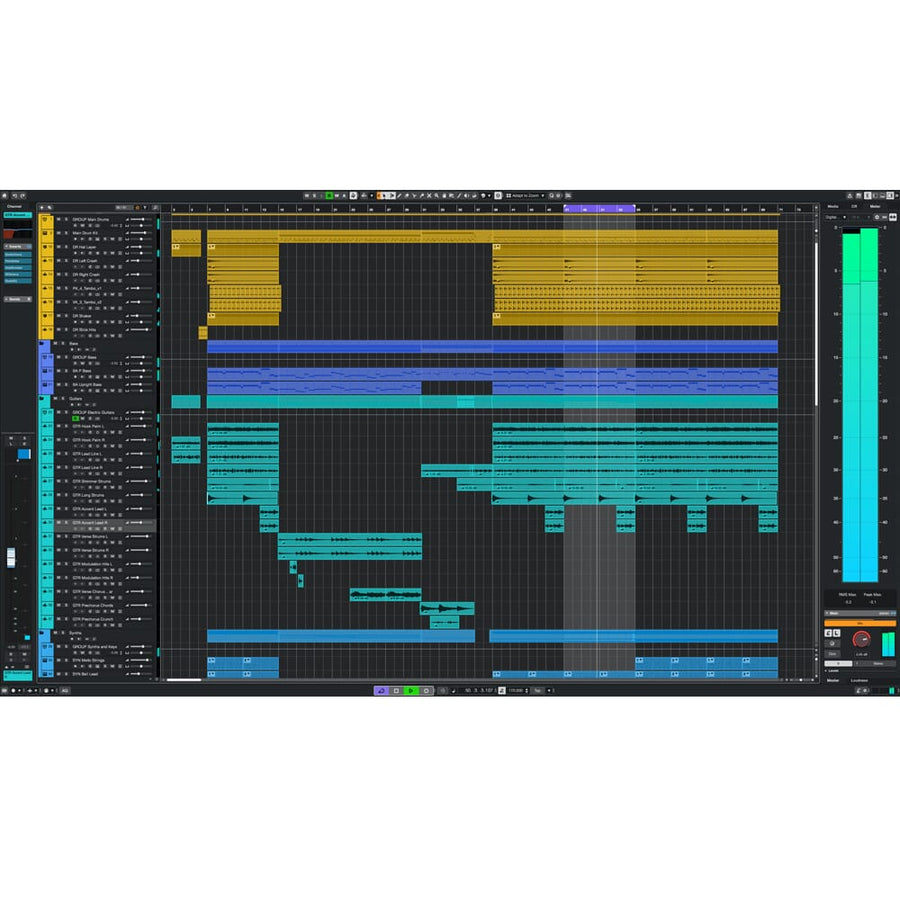Solo the GROUP Main Drums track
900x900 pixels.
click(65, 220)
